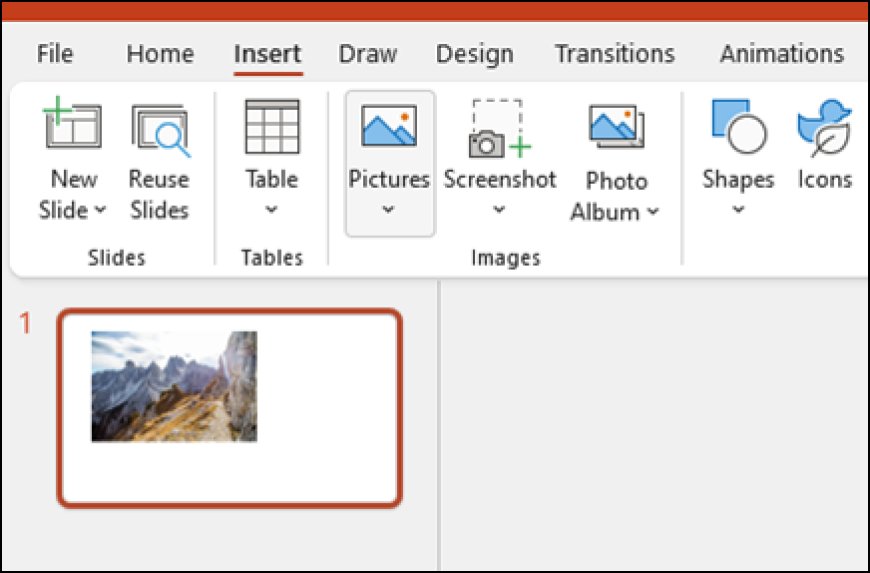Image resolution: width=870 pixels, height=573 pixels.
Task: Expand the New Slide dropdown arrow
Action: [x=100, y=211]
